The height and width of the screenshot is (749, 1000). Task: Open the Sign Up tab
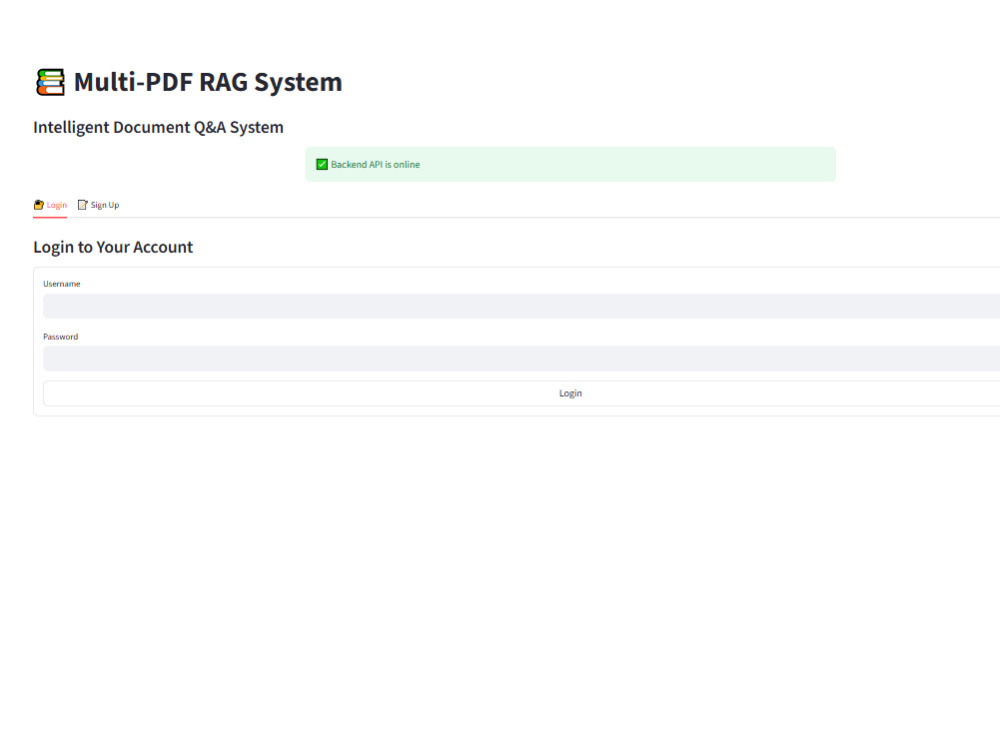[98, 205]
